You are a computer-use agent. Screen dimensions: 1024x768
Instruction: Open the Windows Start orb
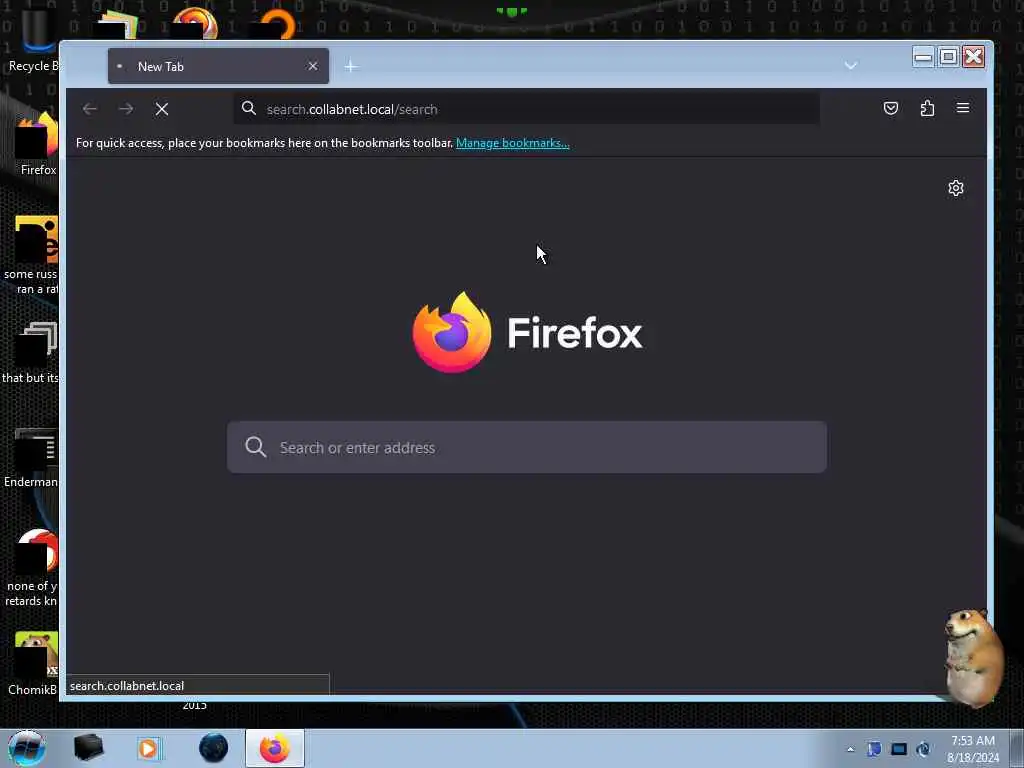point(27,748)
